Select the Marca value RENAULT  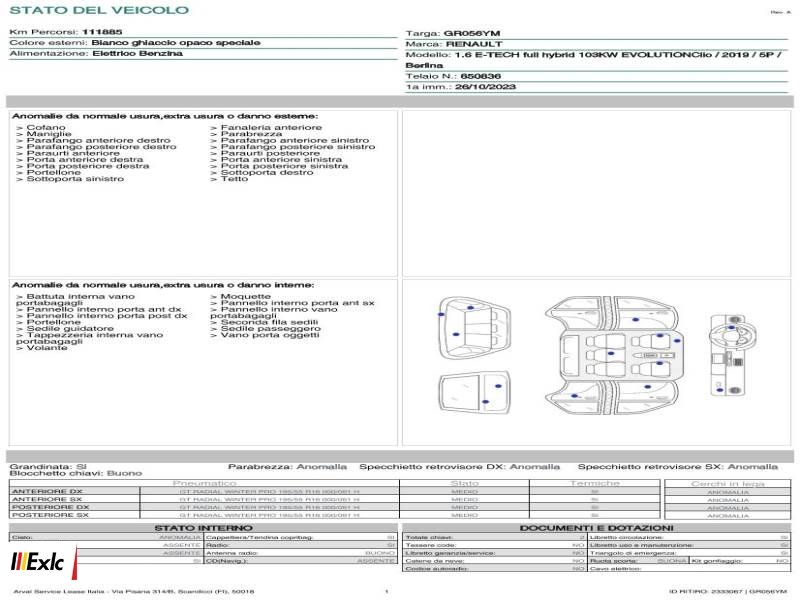coord(474,44)
